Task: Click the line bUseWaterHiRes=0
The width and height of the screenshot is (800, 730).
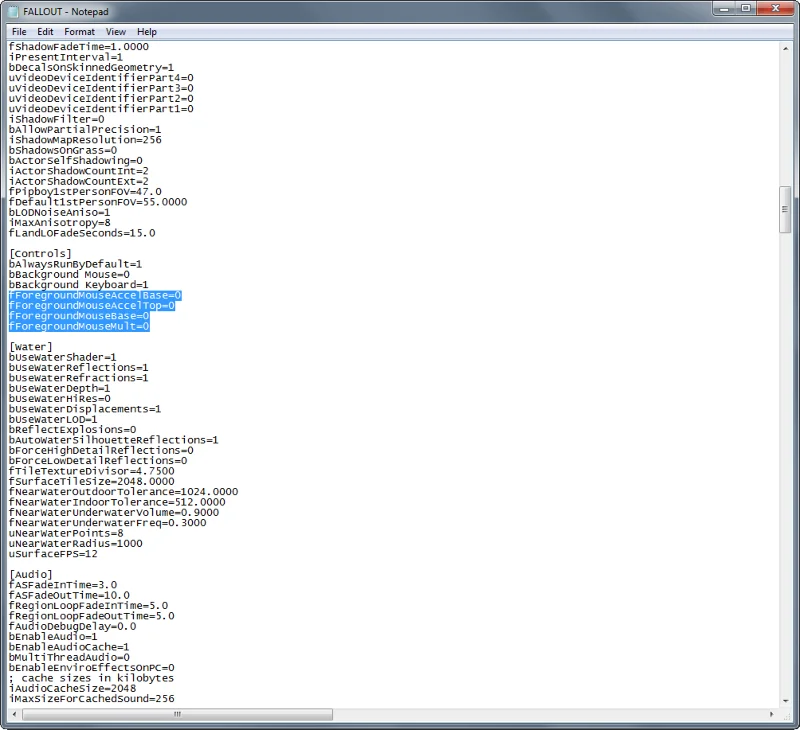Action: click(x=59, y=399)
